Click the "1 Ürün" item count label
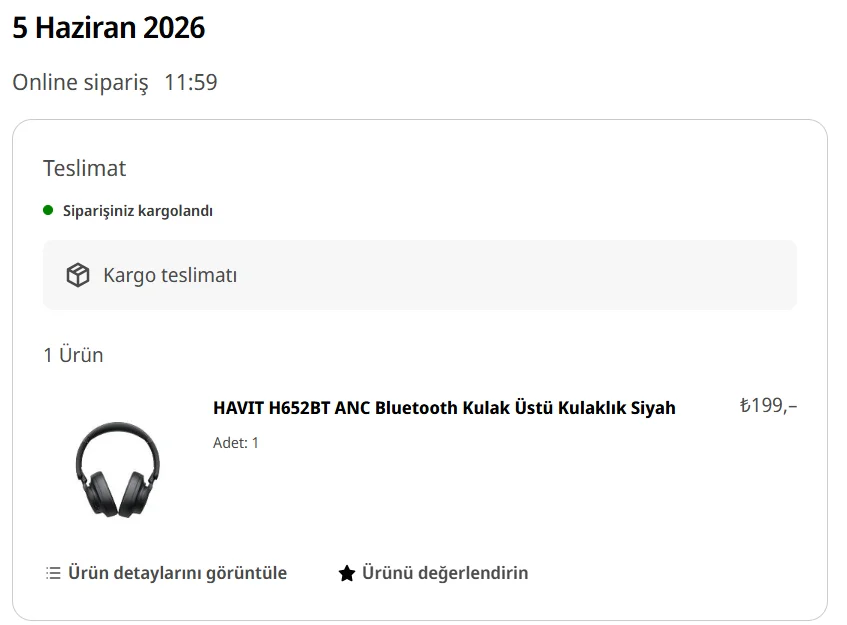Viewport: 847px width, 625px height. 73,355
